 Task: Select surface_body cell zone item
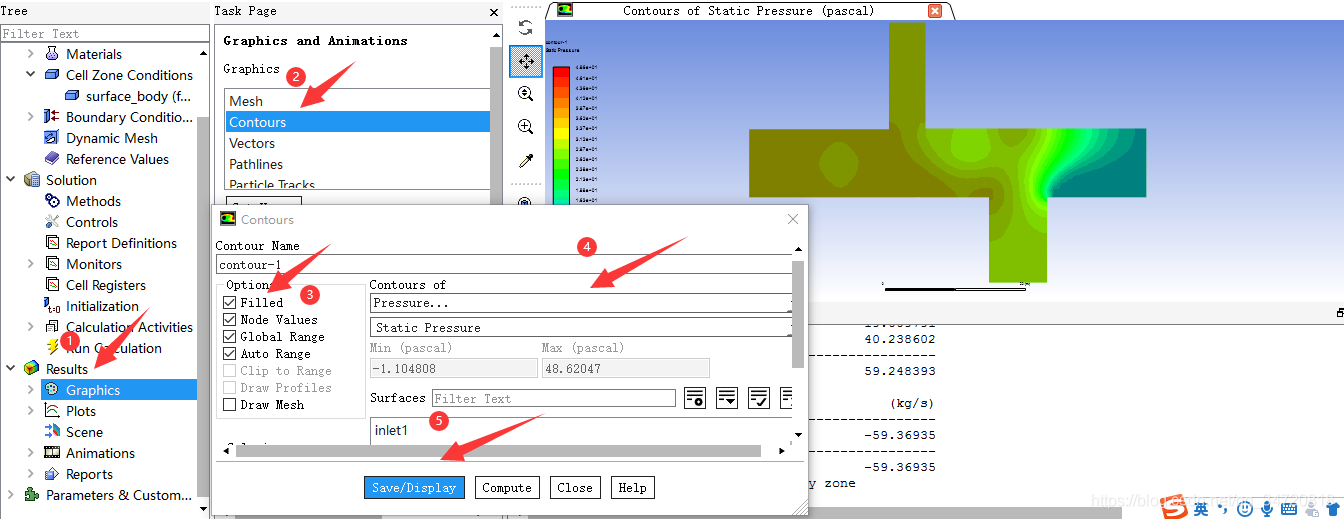[138, 96]
